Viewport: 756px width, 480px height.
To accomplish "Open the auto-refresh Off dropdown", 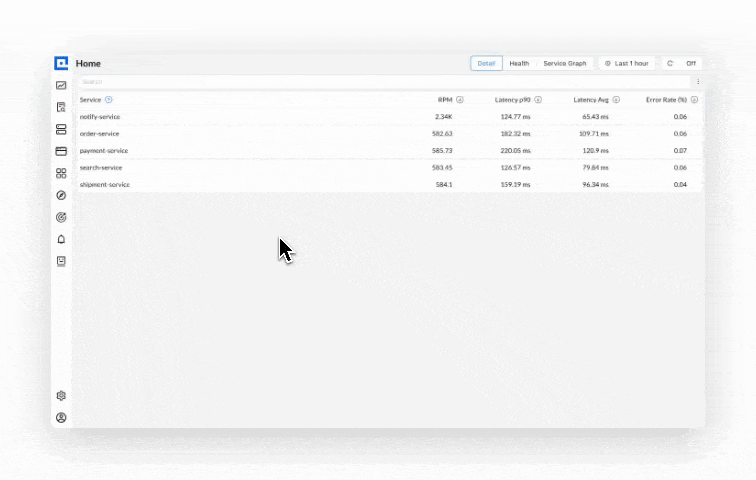I will 691,63.
